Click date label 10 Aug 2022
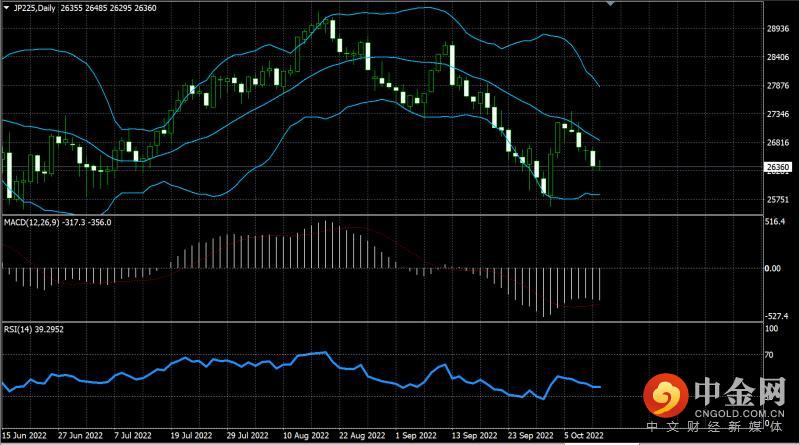The width and height of the screenshot is (800, 445). [x=306, y=435]
